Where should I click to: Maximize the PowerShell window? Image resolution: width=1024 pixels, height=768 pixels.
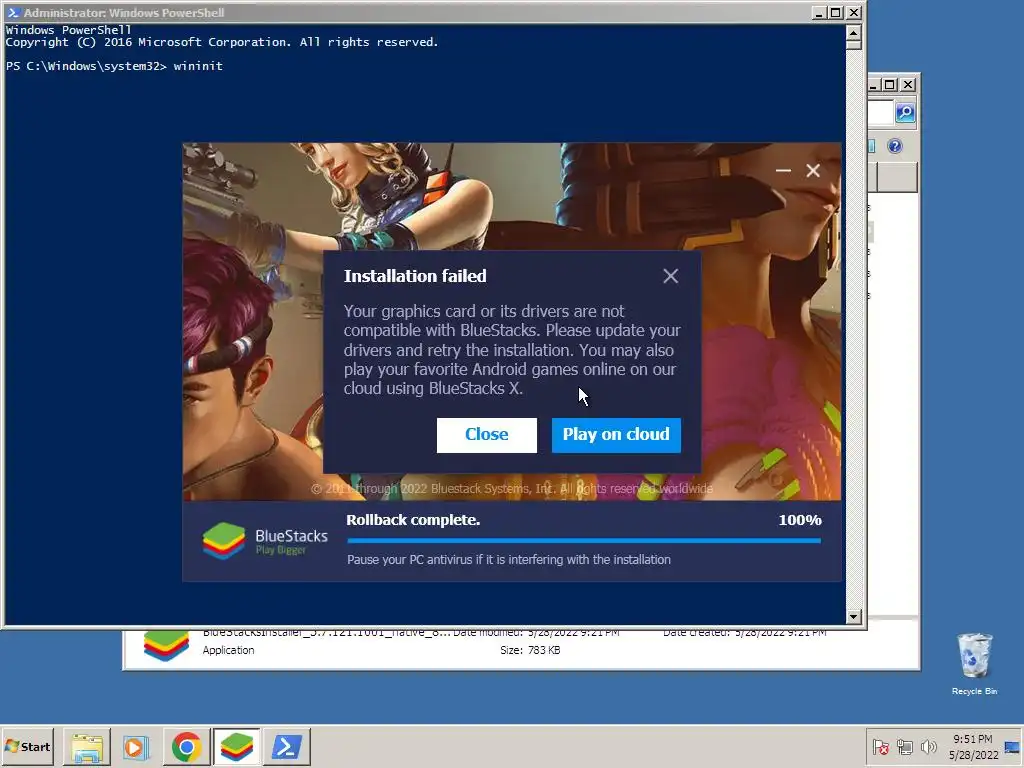pos(837,12)
